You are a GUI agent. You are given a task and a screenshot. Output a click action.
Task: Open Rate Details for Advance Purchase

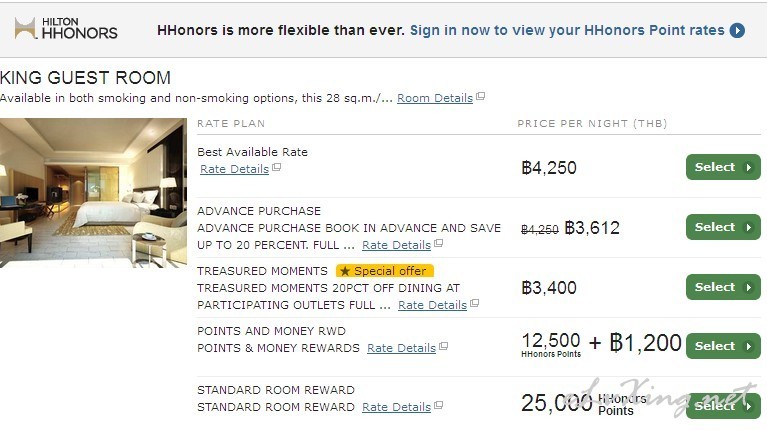point(396,245)
